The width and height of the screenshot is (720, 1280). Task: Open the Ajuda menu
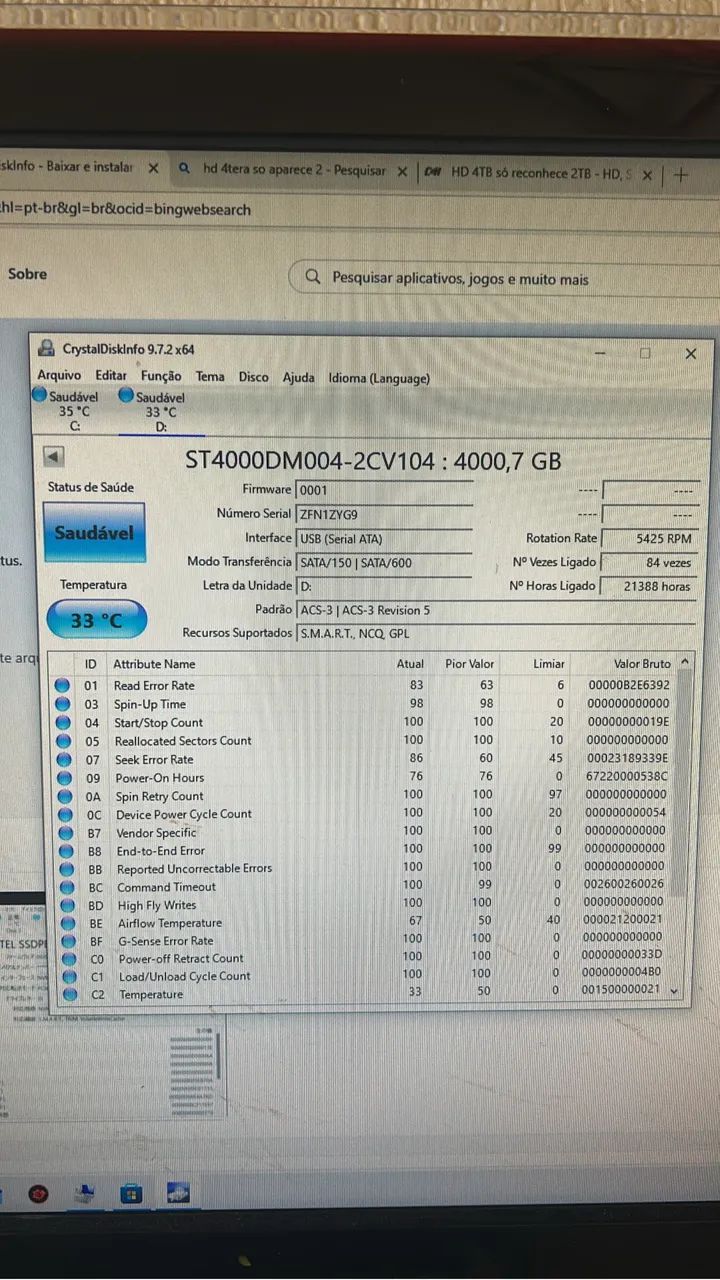(298, 378)
